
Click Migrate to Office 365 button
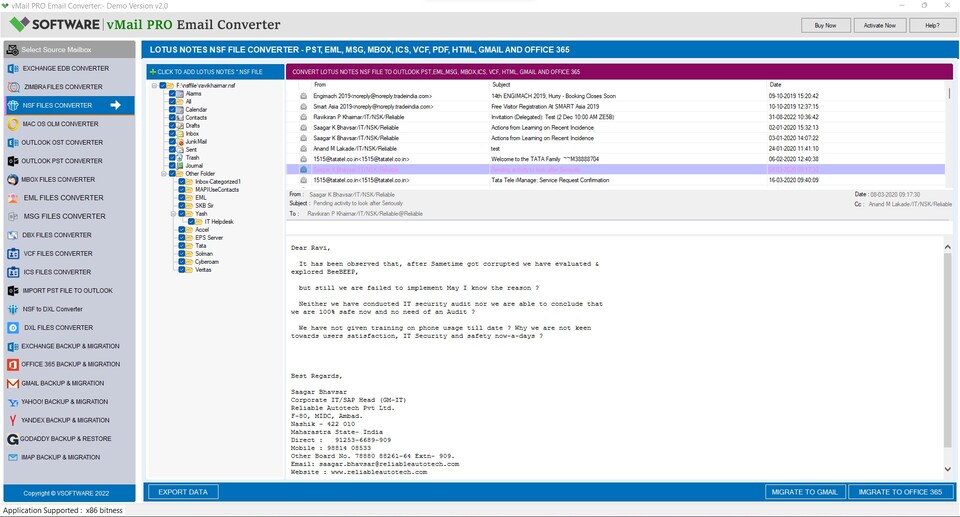pos(901,492)
